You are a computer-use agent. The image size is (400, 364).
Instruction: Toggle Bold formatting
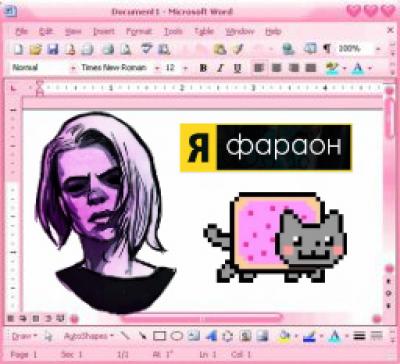(203, 68)
